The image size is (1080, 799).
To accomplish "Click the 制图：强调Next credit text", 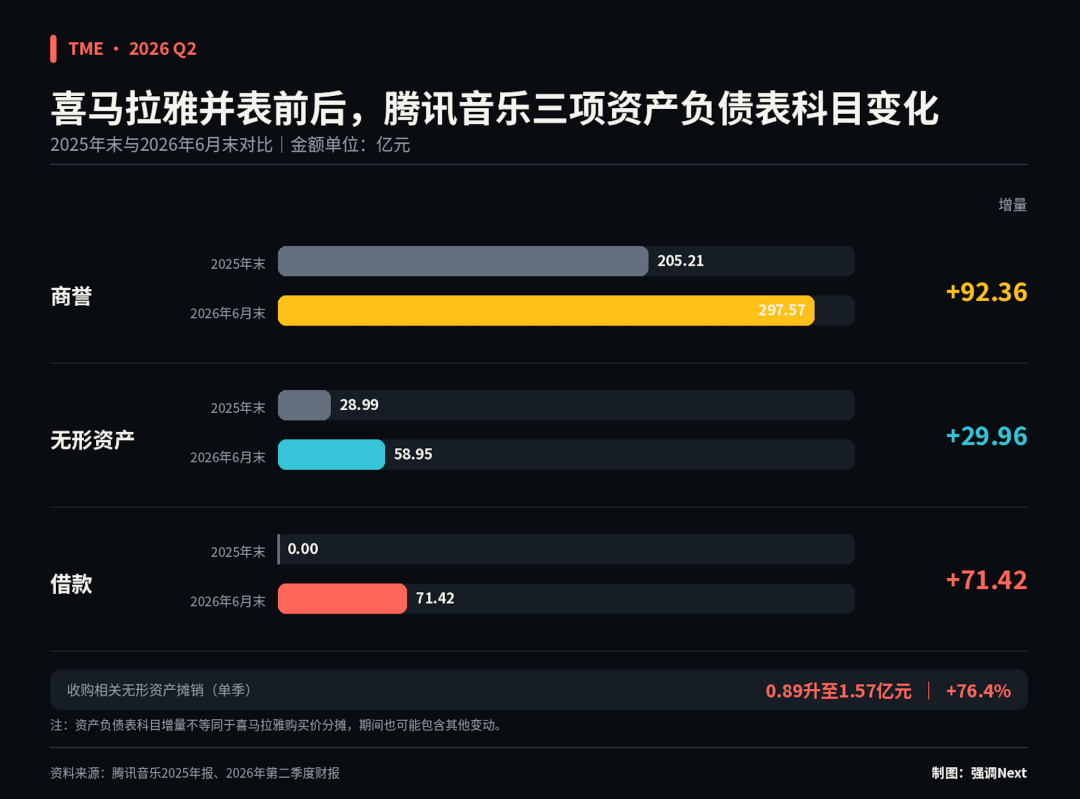I will point(979,773).
